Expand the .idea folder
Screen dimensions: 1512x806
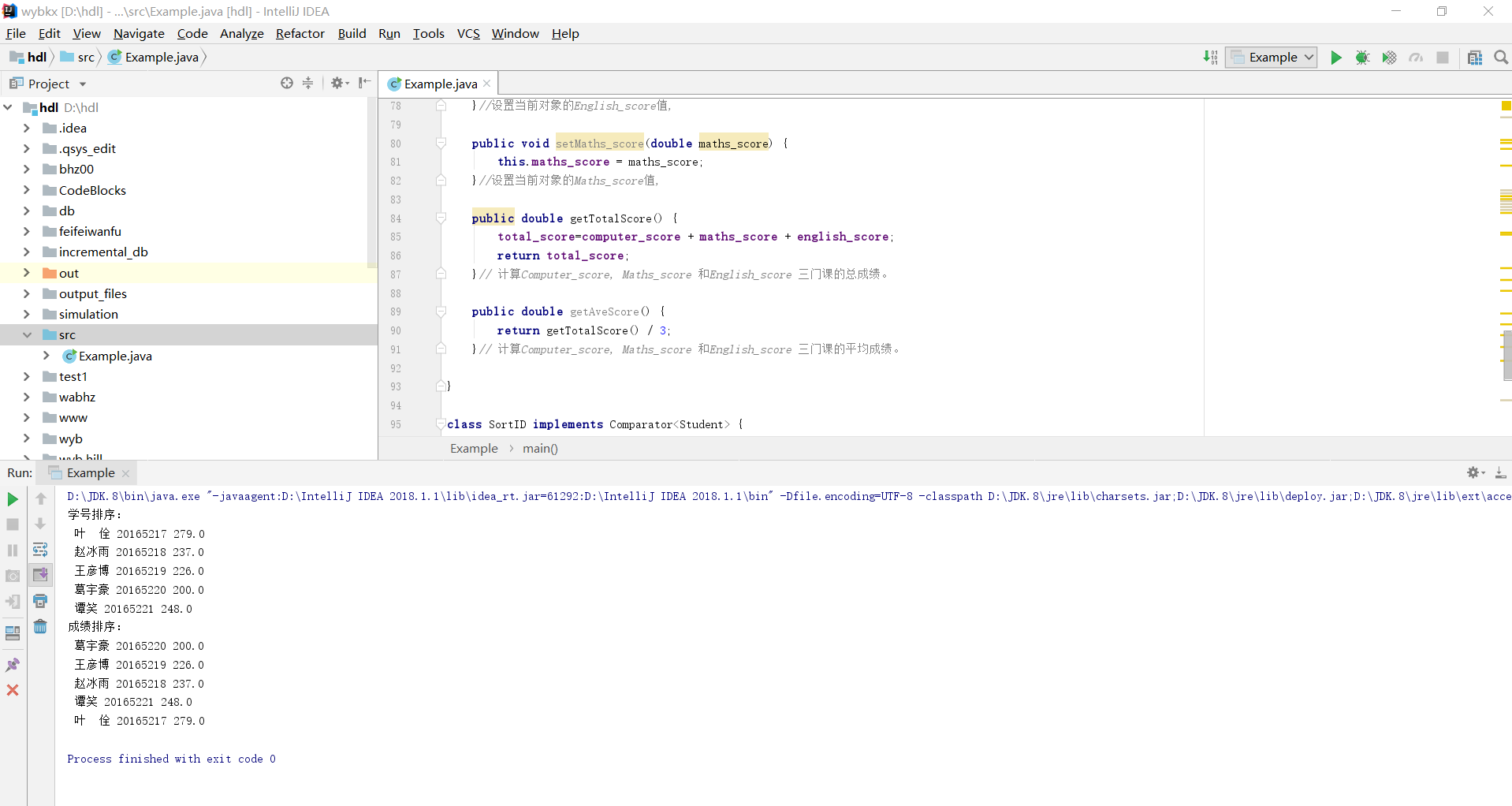(x=27, y=128)
